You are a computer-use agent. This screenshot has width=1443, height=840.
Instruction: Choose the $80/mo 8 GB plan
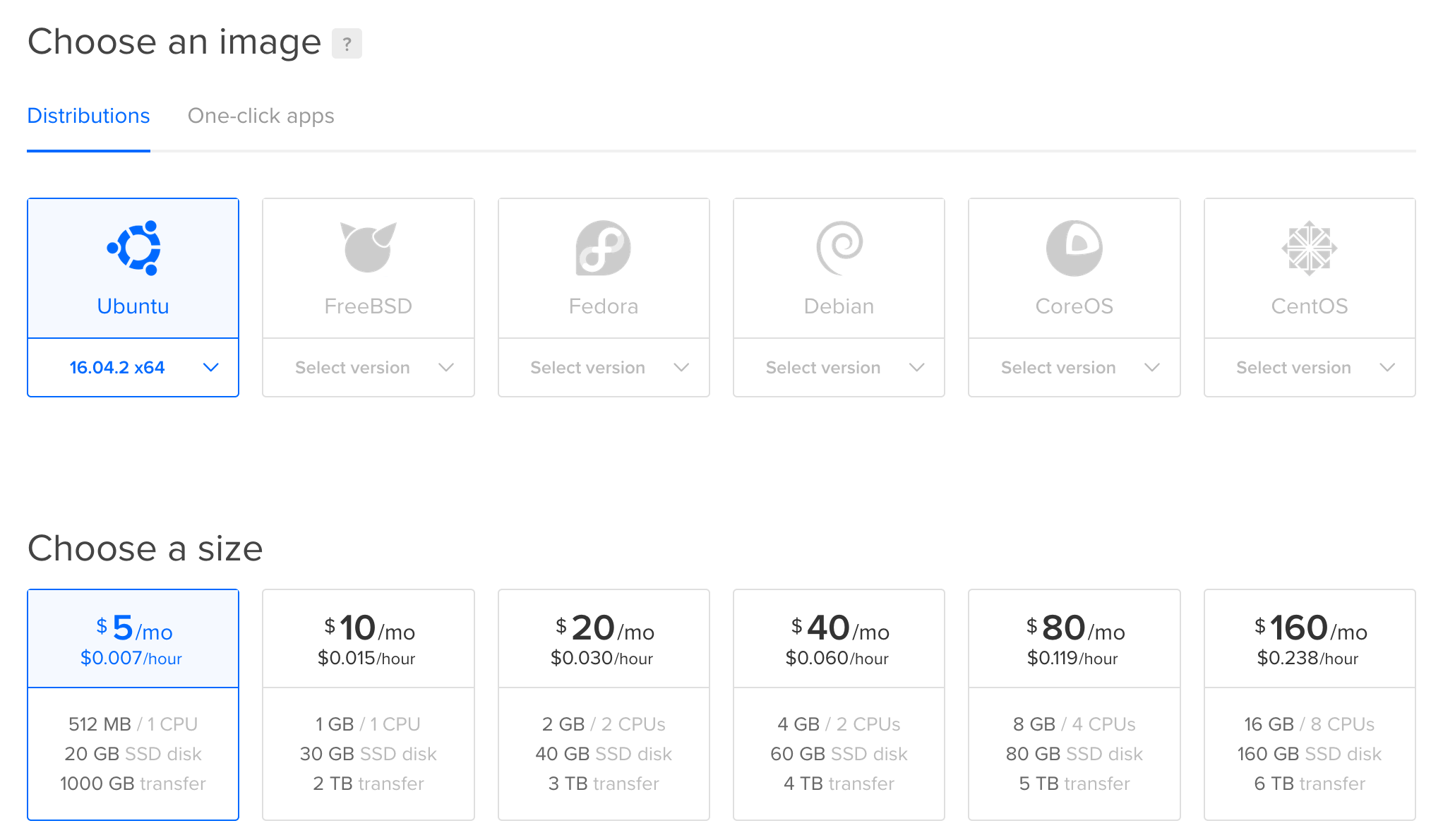point(1074,704)
